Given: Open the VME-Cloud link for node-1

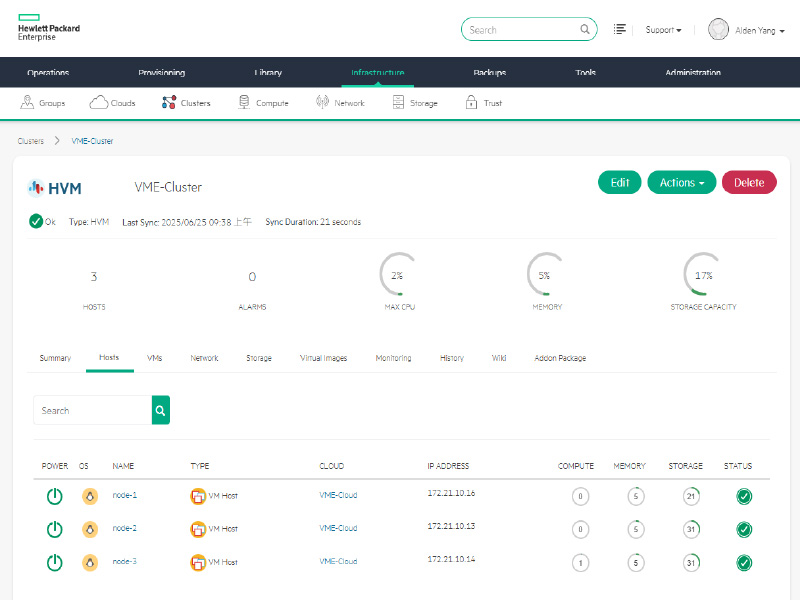Looking at the screenshot, I should 338,495.
